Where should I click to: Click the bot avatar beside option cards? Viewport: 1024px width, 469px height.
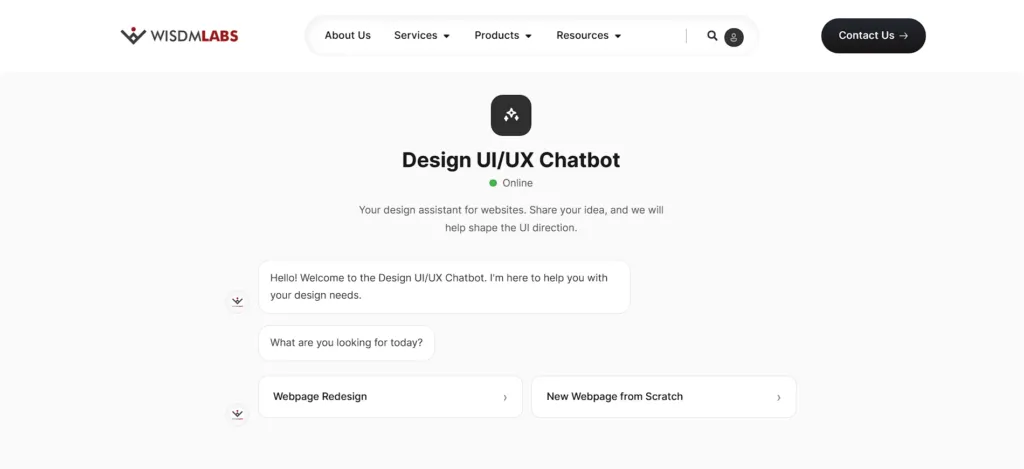[237, 414]
